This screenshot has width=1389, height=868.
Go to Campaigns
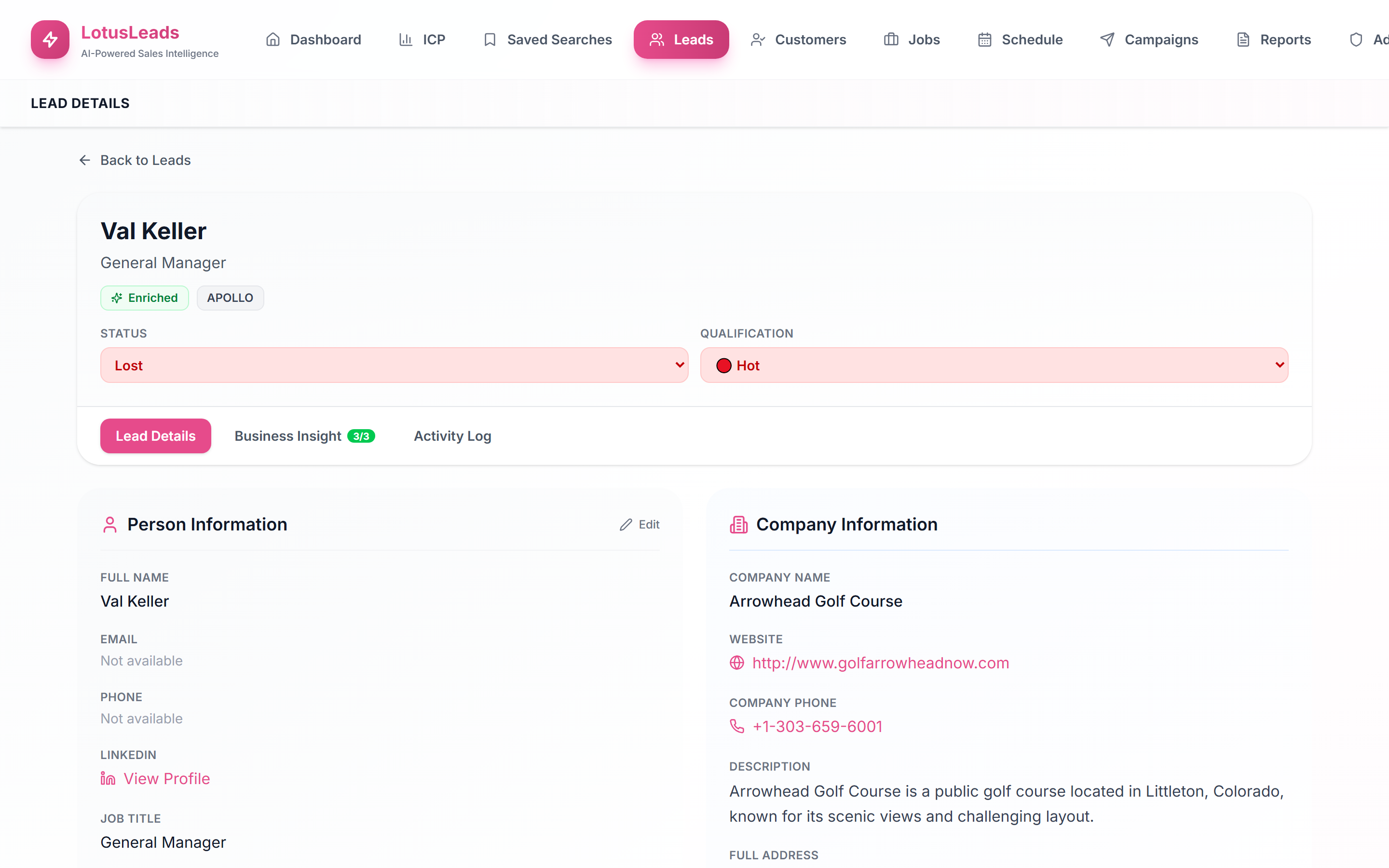click(1149, 40)
